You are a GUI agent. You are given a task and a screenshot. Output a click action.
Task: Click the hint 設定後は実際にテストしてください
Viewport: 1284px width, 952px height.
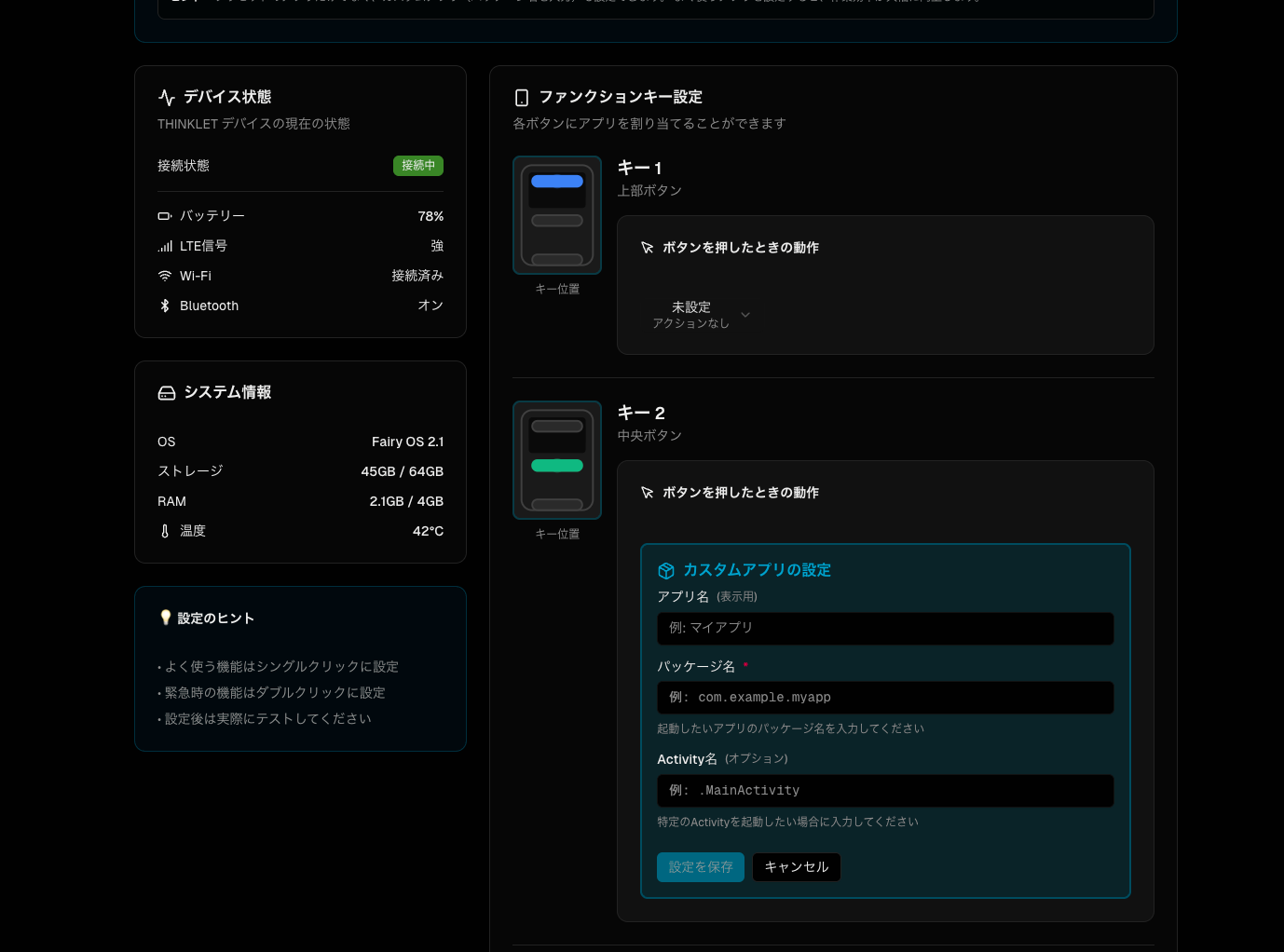(x=268, y=719)
